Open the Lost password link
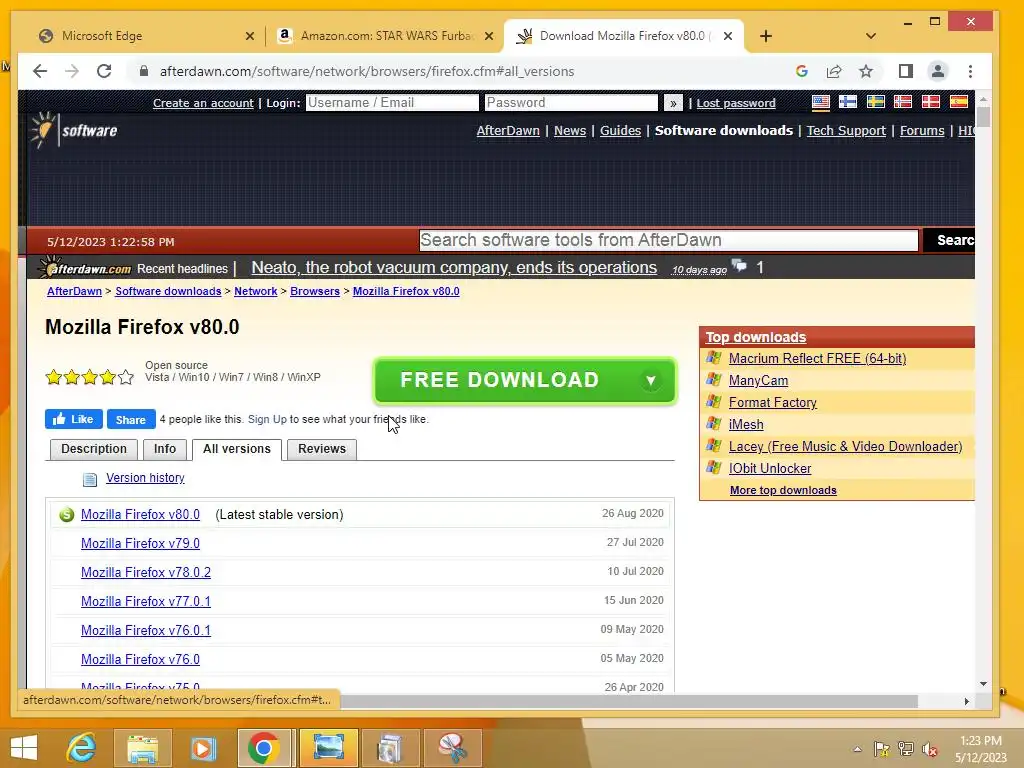The height and width of the screenshot is (768, 1024). click(736, 103)
